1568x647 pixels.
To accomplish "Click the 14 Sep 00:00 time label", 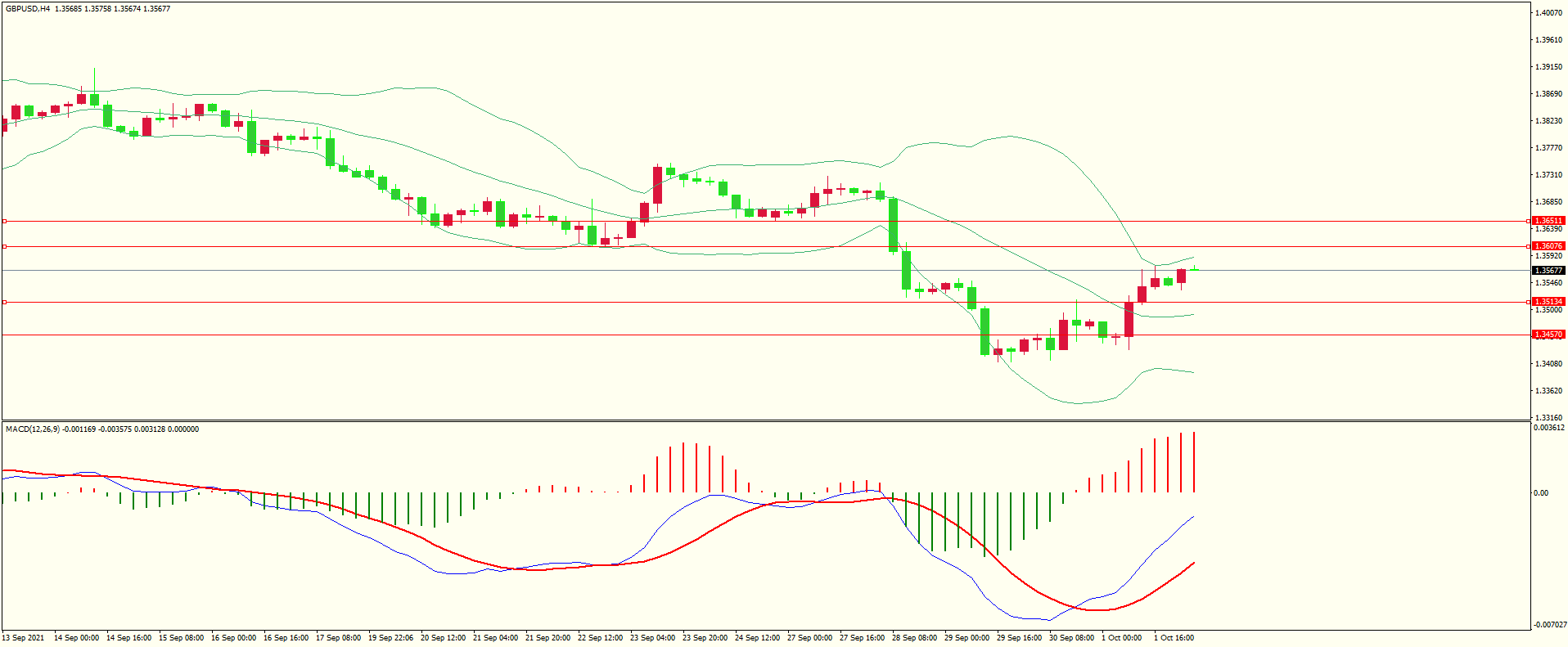I will pyautogui.click(x=76, y=638).
